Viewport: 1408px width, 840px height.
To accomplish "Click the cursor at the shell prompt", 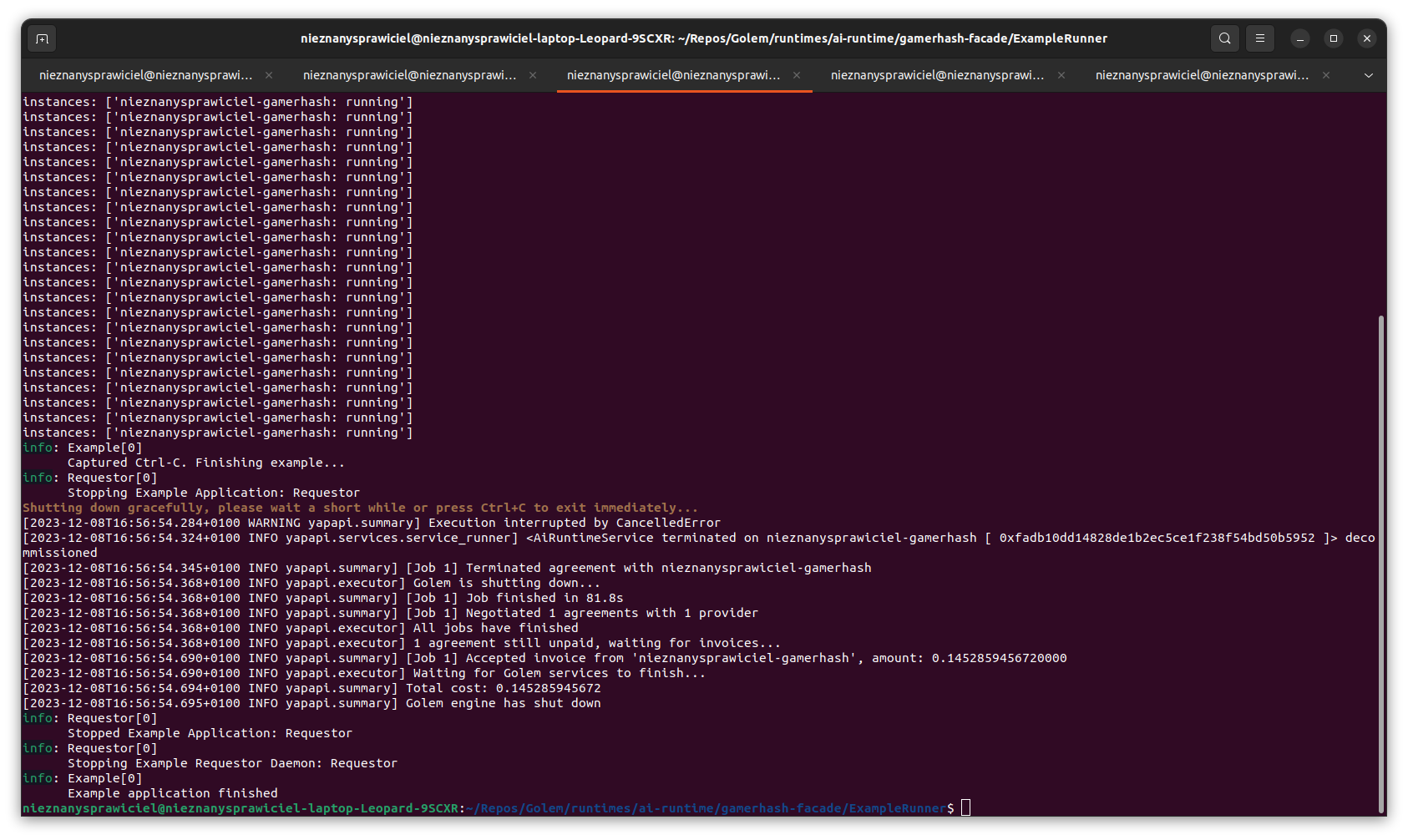I will [x=965, y=807].
